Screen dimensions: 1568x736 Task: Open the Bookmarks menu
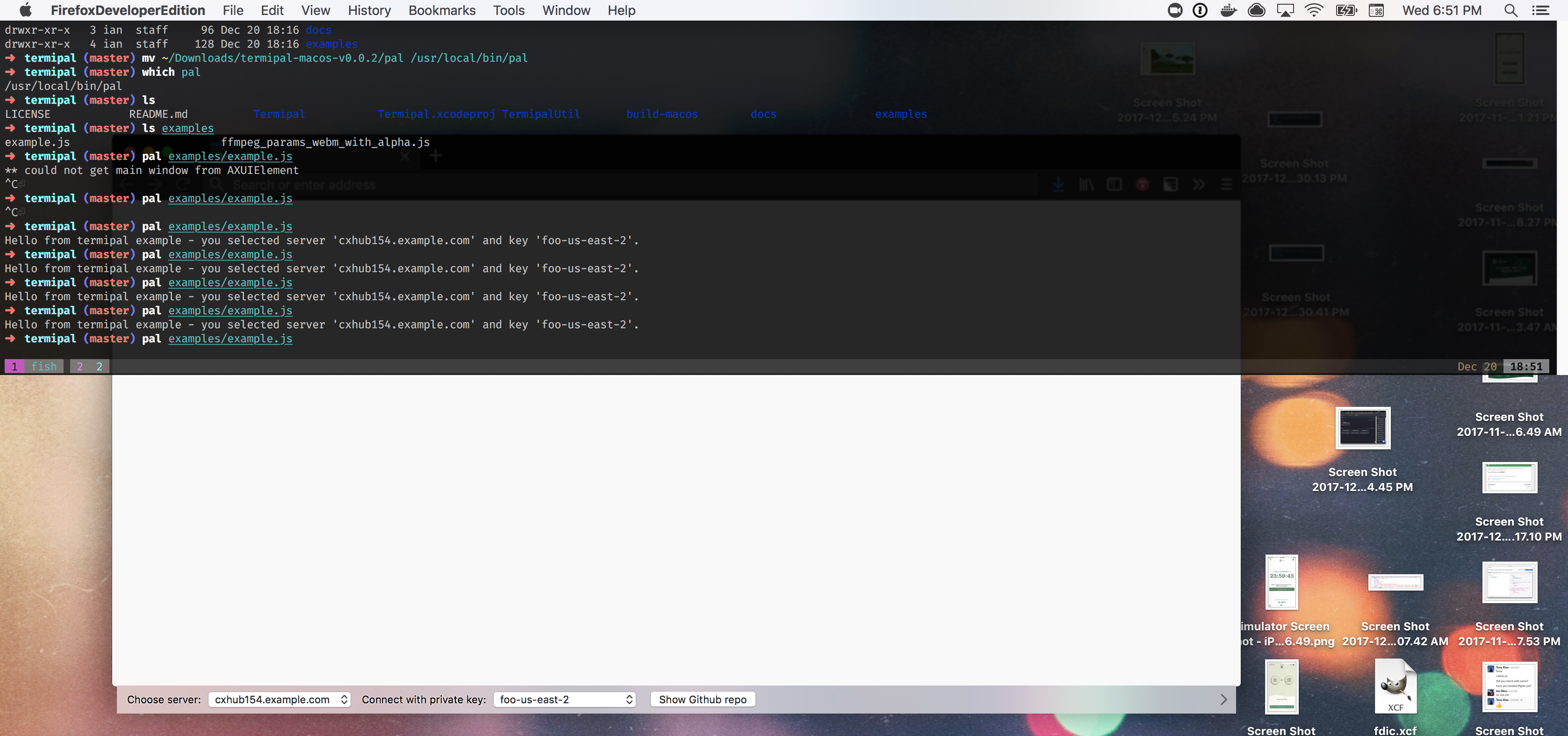click(442, 10)
